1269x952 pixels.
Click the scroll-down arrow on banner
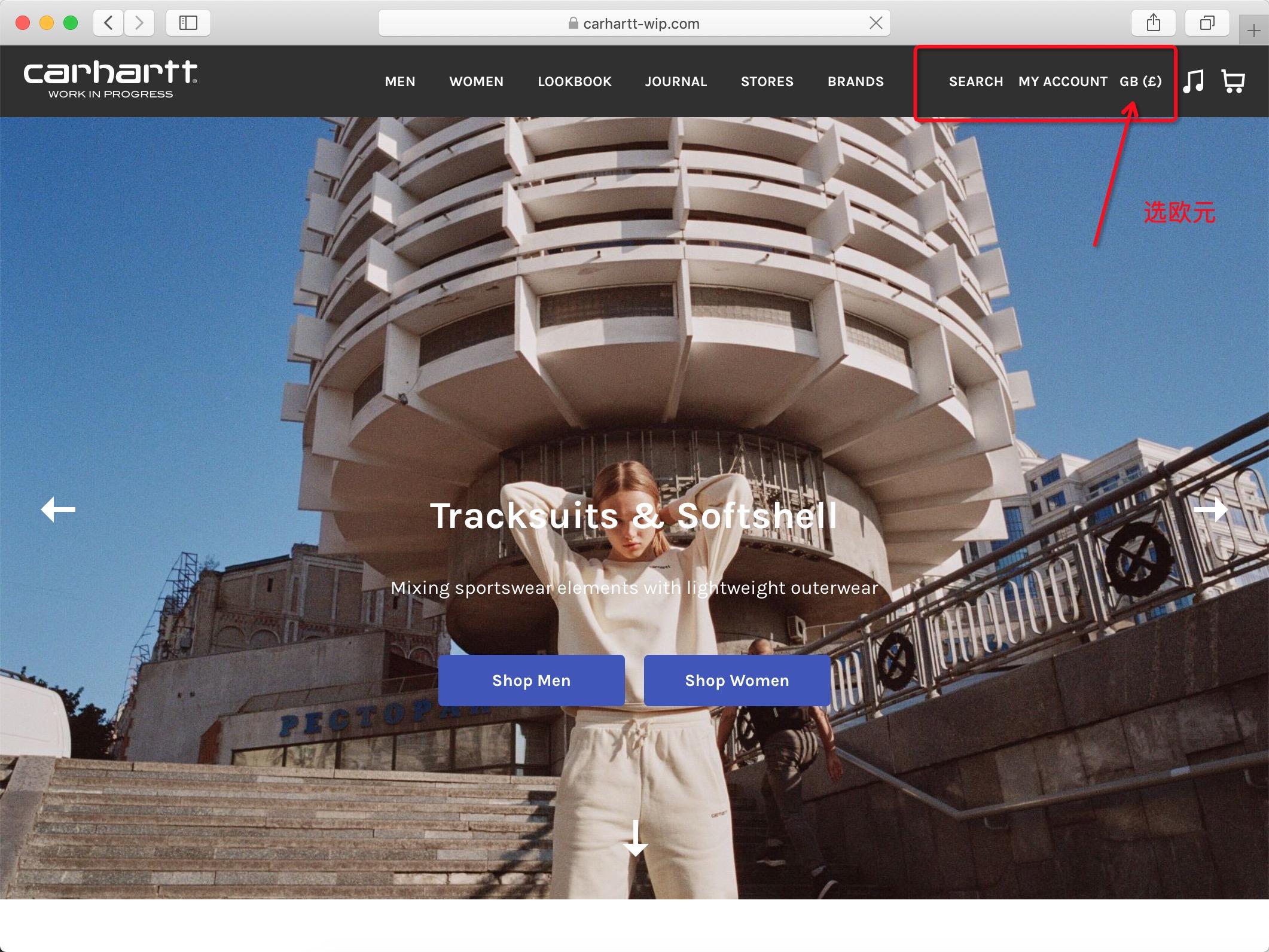[635, 838]
